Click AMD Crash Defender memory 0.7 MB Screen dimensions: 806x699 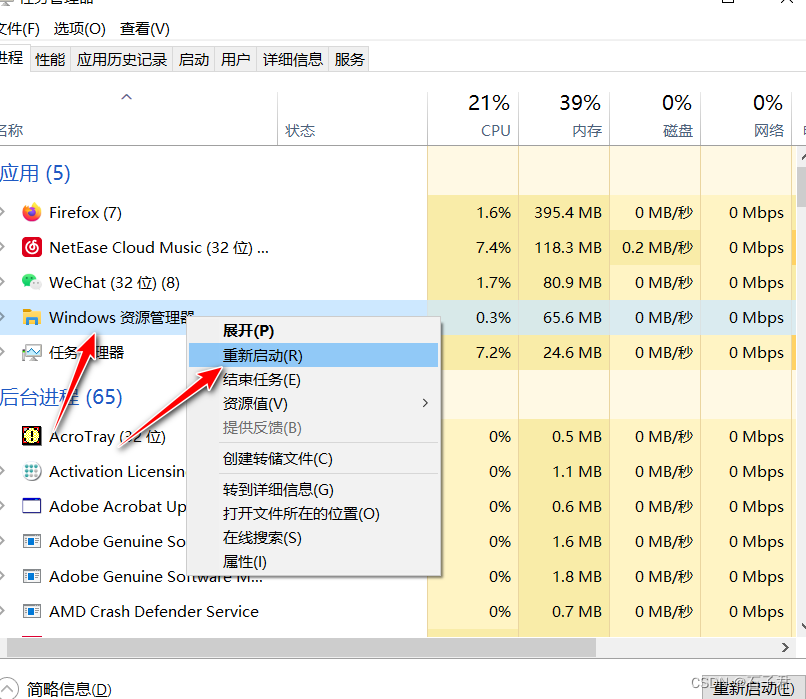(576, 611)
